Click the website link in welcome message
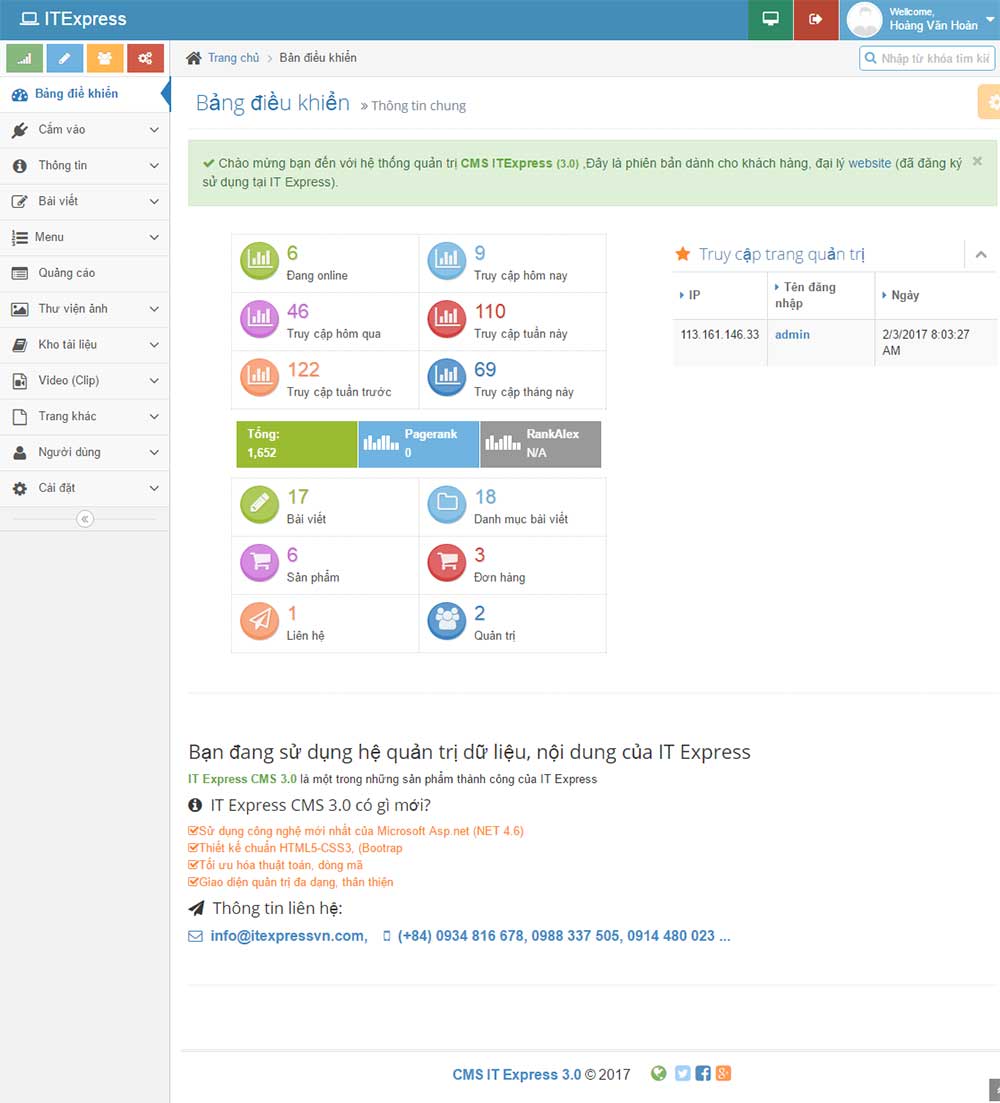1000x1103 pixels. point(869,163)
